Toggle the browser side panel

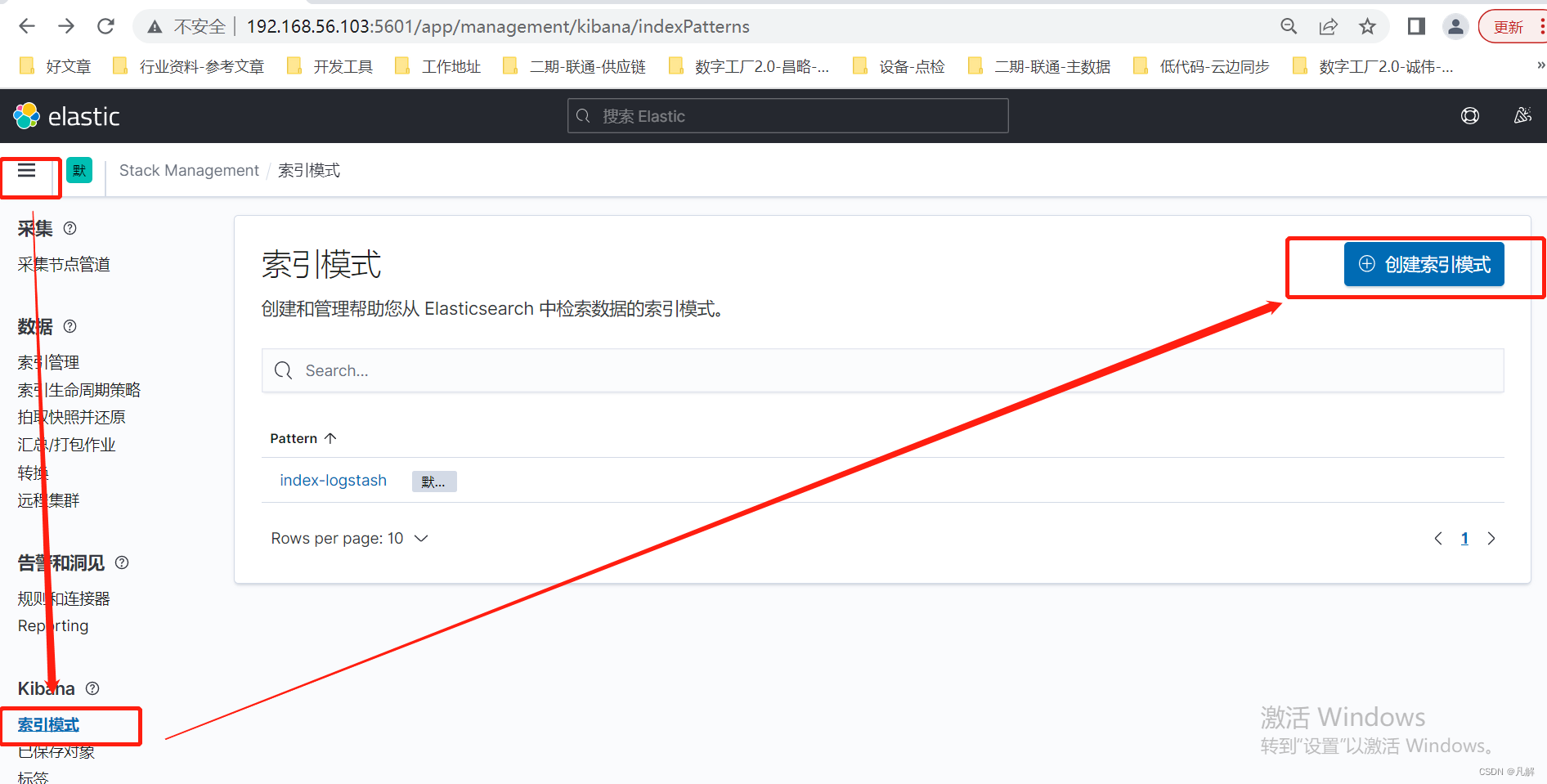[1416, 26]
